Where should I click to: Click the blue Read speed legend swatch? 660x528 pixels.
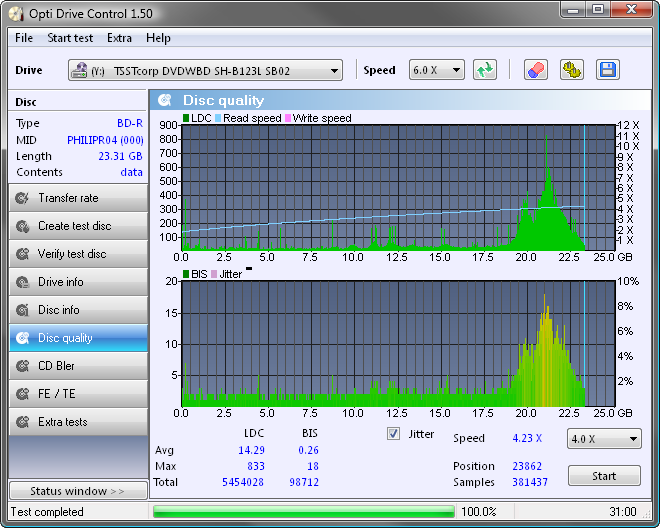[x=218, y=118]
